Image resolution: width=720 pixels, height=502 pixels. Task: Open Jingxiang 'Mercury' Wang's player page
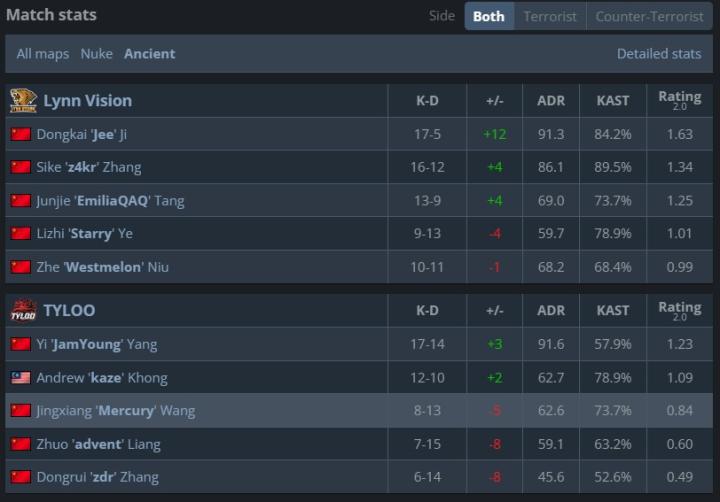pyautogui.click(x=115, y=411)
